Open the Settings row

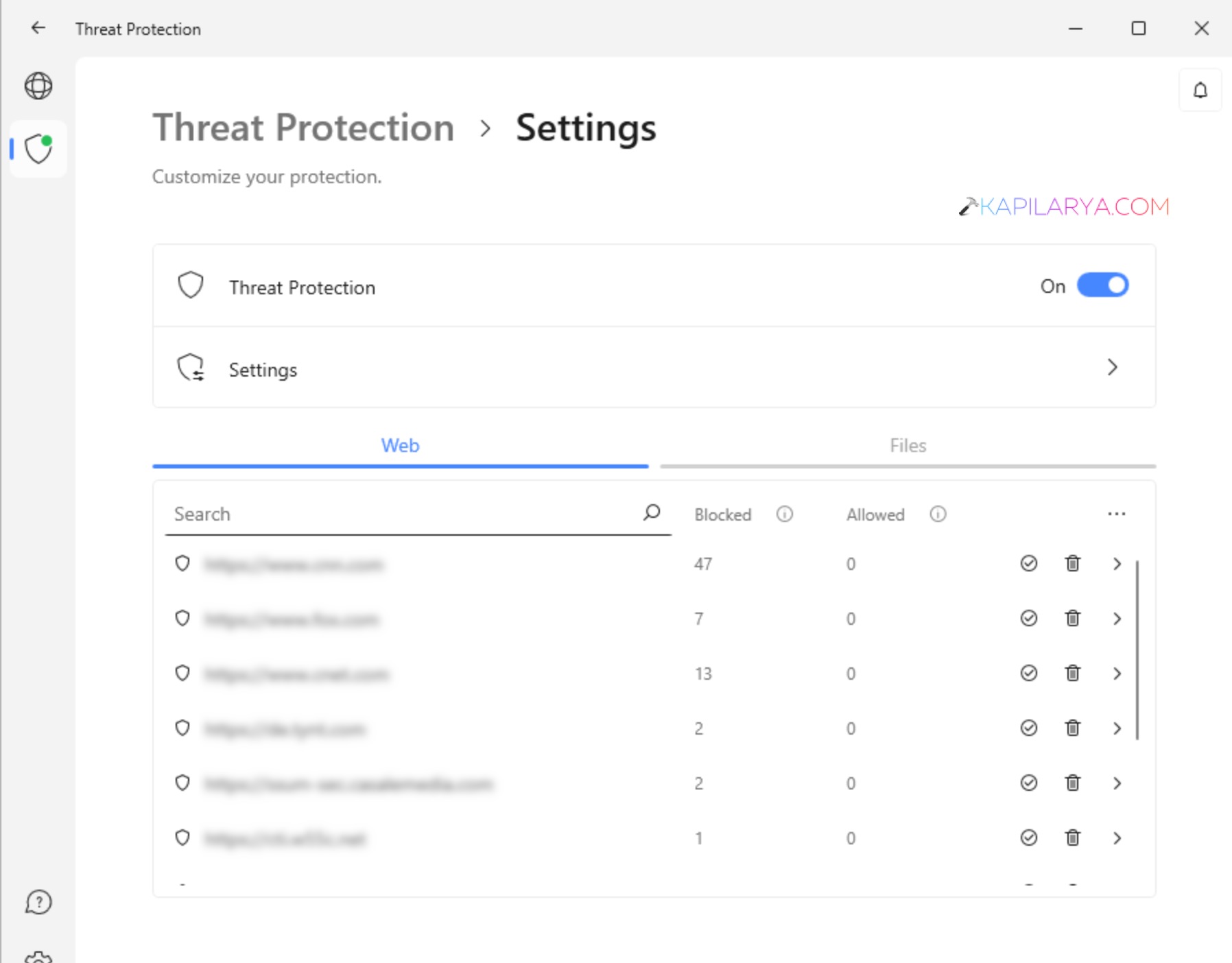654,368
